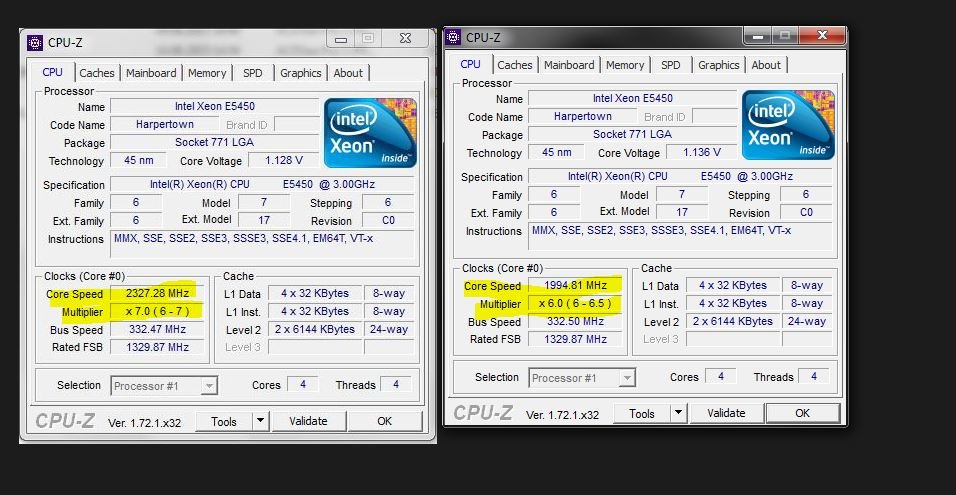Image resolution: width=956 pixels, height=495 pixels.
Task: Open Mainboard tab in right CPU-Z window
Action: tap(569, 65)
